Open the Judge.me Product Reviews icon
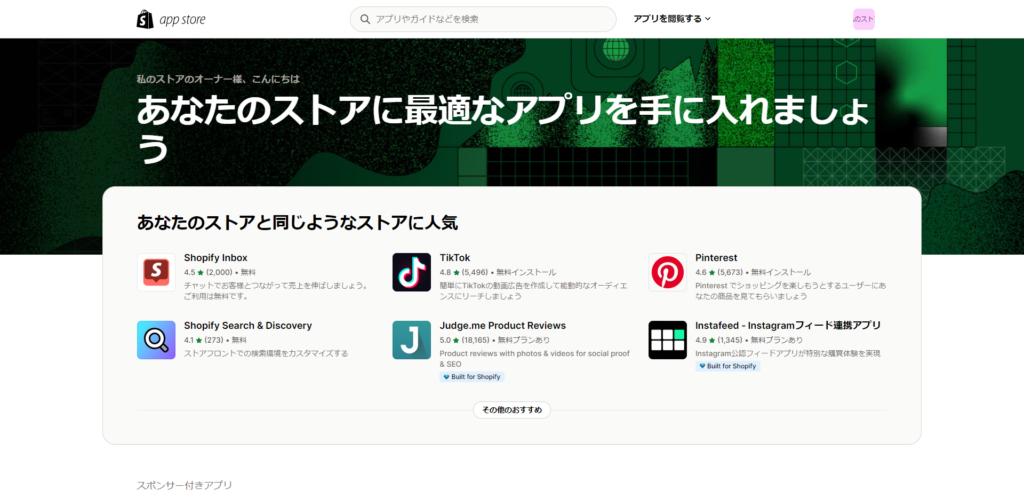 coord(411,340)
